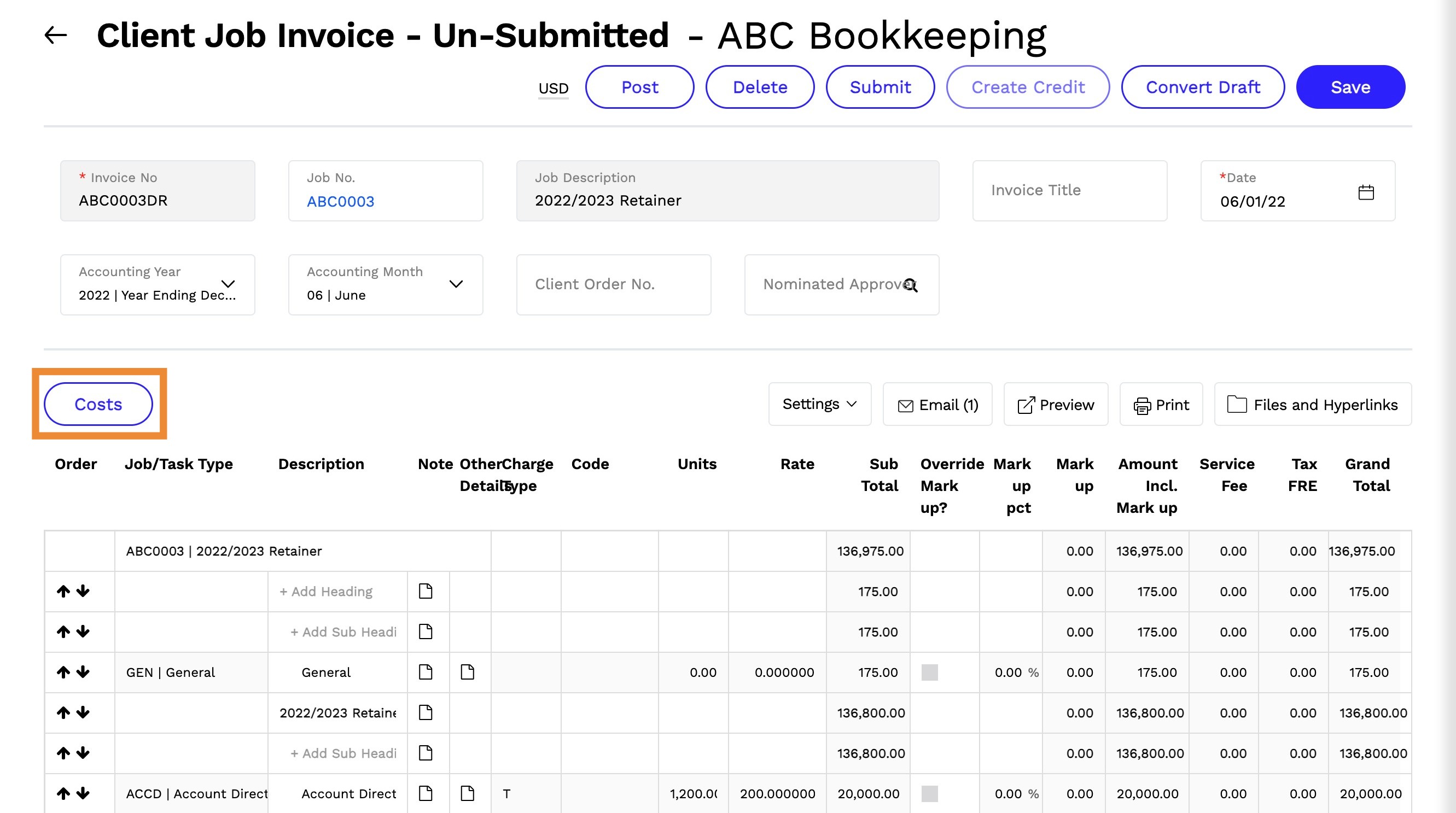This screenshot has height=813, width=1456.
Task: Click the Nominated Approver search icon
Action: click(910, 285)
